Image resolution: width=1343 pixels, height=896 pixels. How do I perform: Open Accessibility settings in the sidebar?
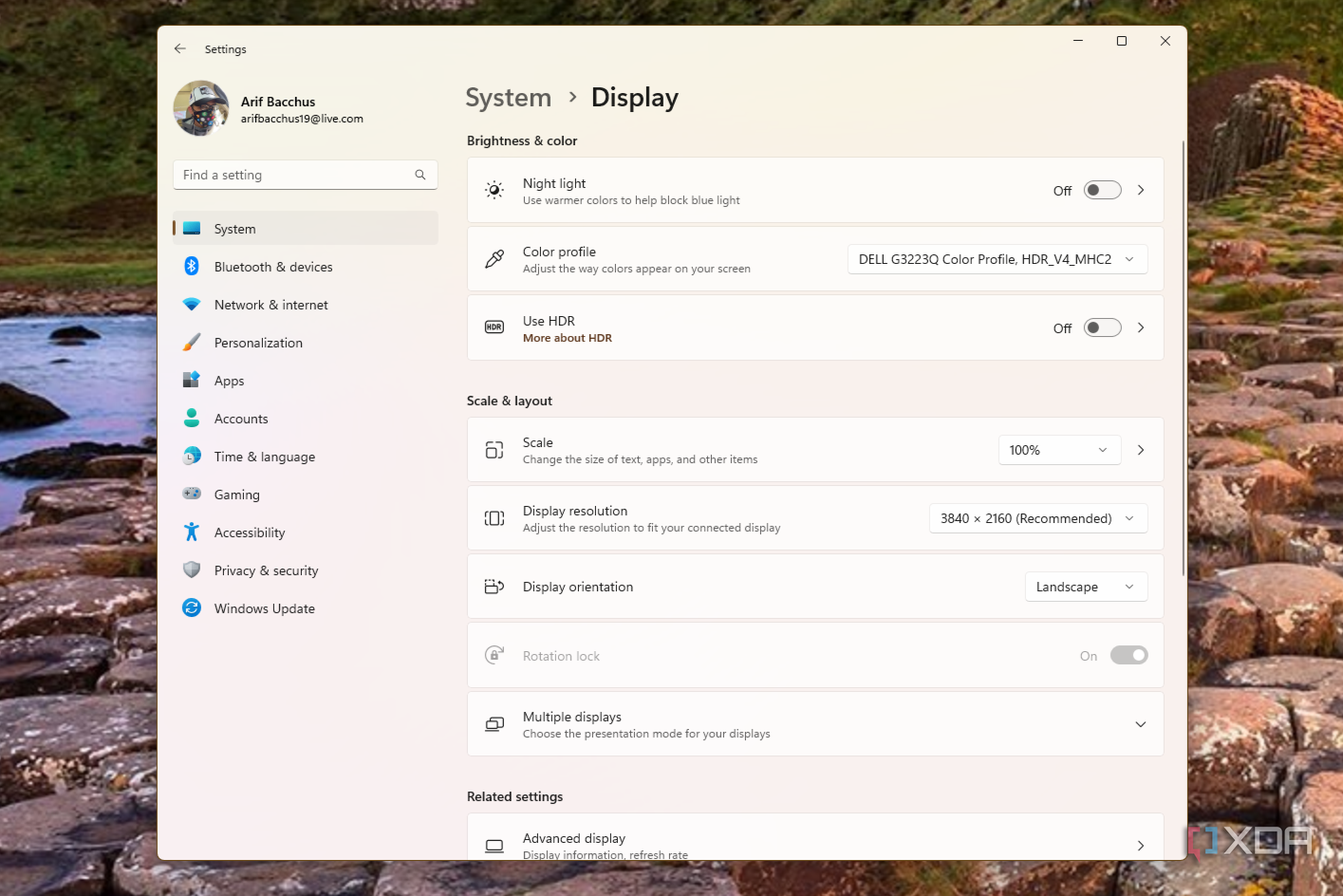(x=249, y=532)
